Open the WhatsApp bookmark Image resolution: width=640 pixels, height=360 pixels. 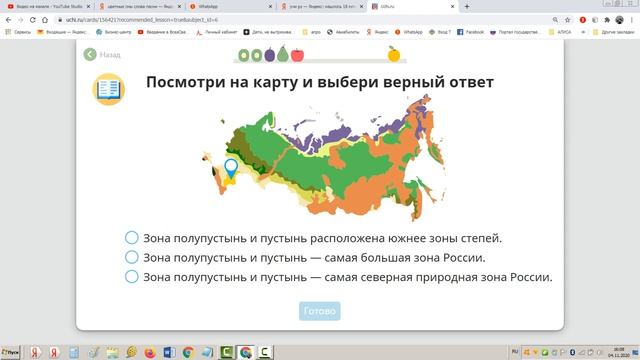[409, 32]
